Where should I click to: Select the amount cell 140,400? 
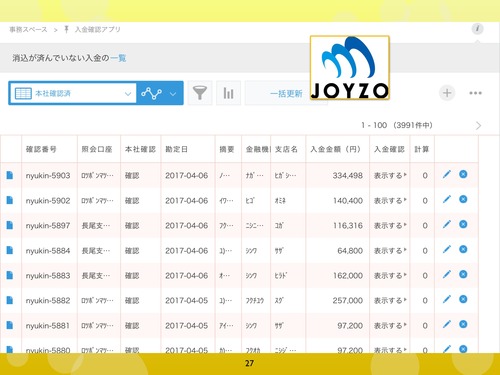click(348, 200)
